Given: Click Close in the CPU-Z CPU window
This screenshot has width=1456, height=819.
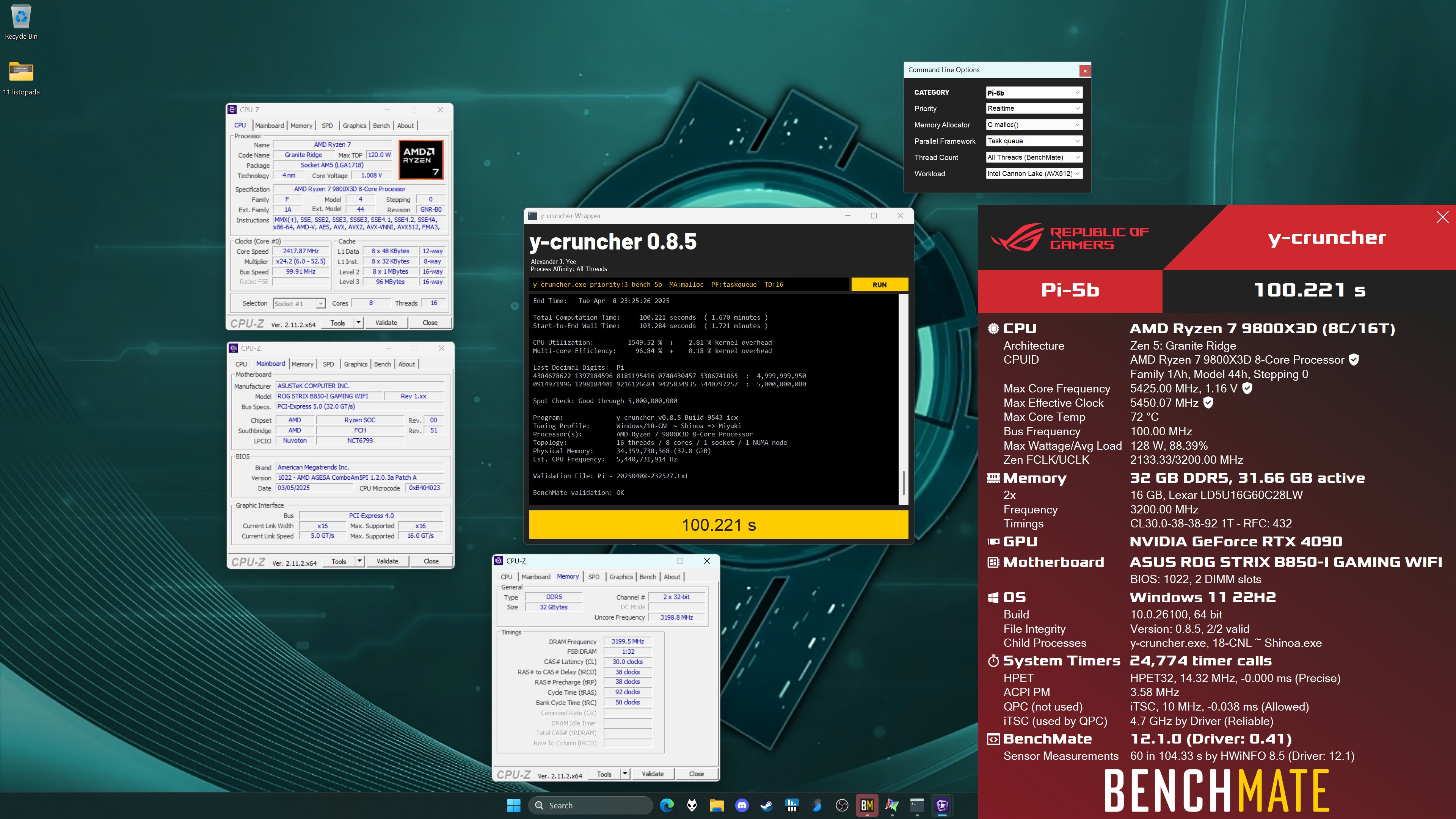Looking at the screenshot, I should pos(430,323).
